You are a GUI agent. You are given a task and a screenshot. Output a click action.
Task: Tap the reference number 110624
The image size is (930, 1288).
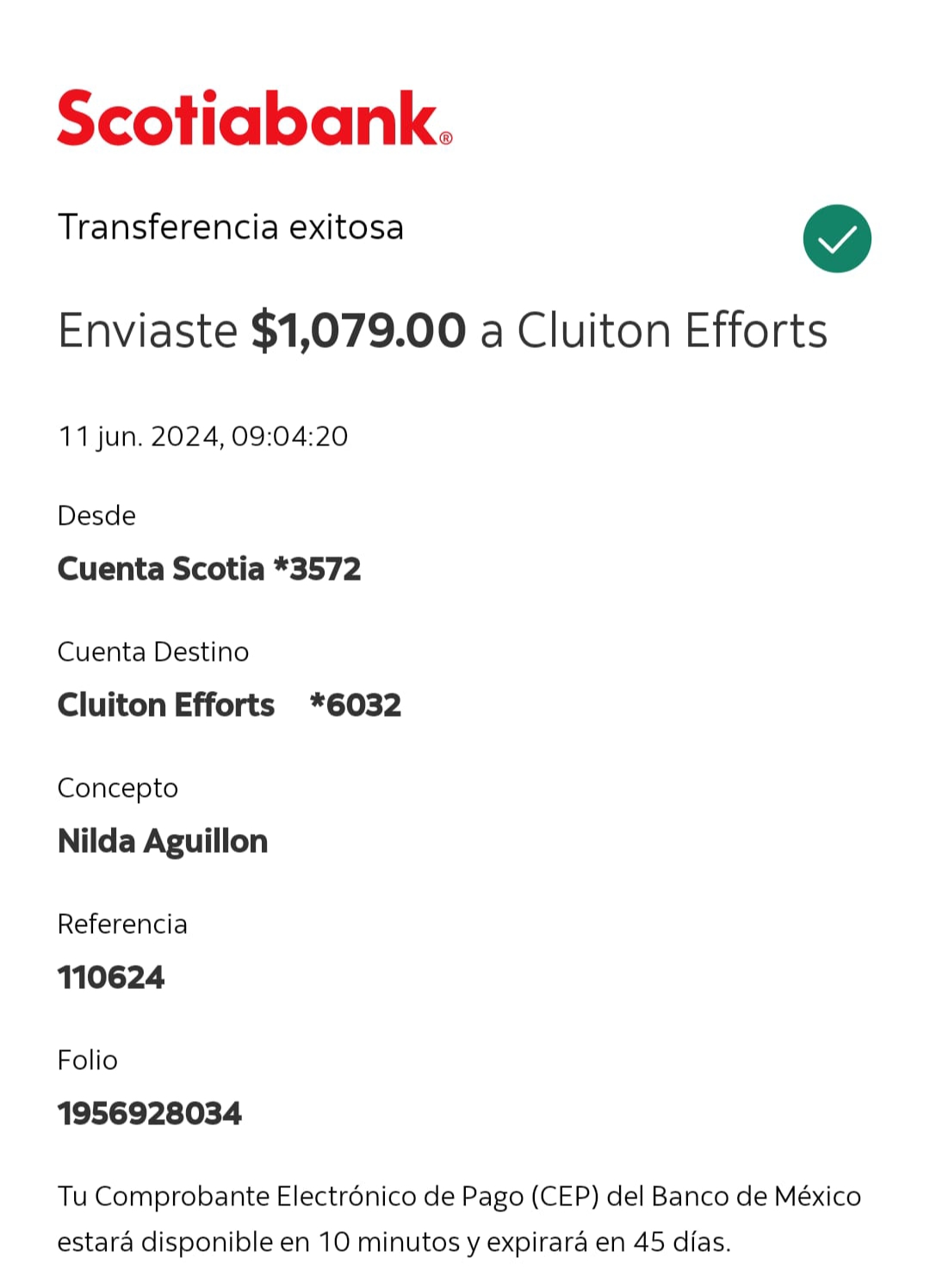(111, 978)
